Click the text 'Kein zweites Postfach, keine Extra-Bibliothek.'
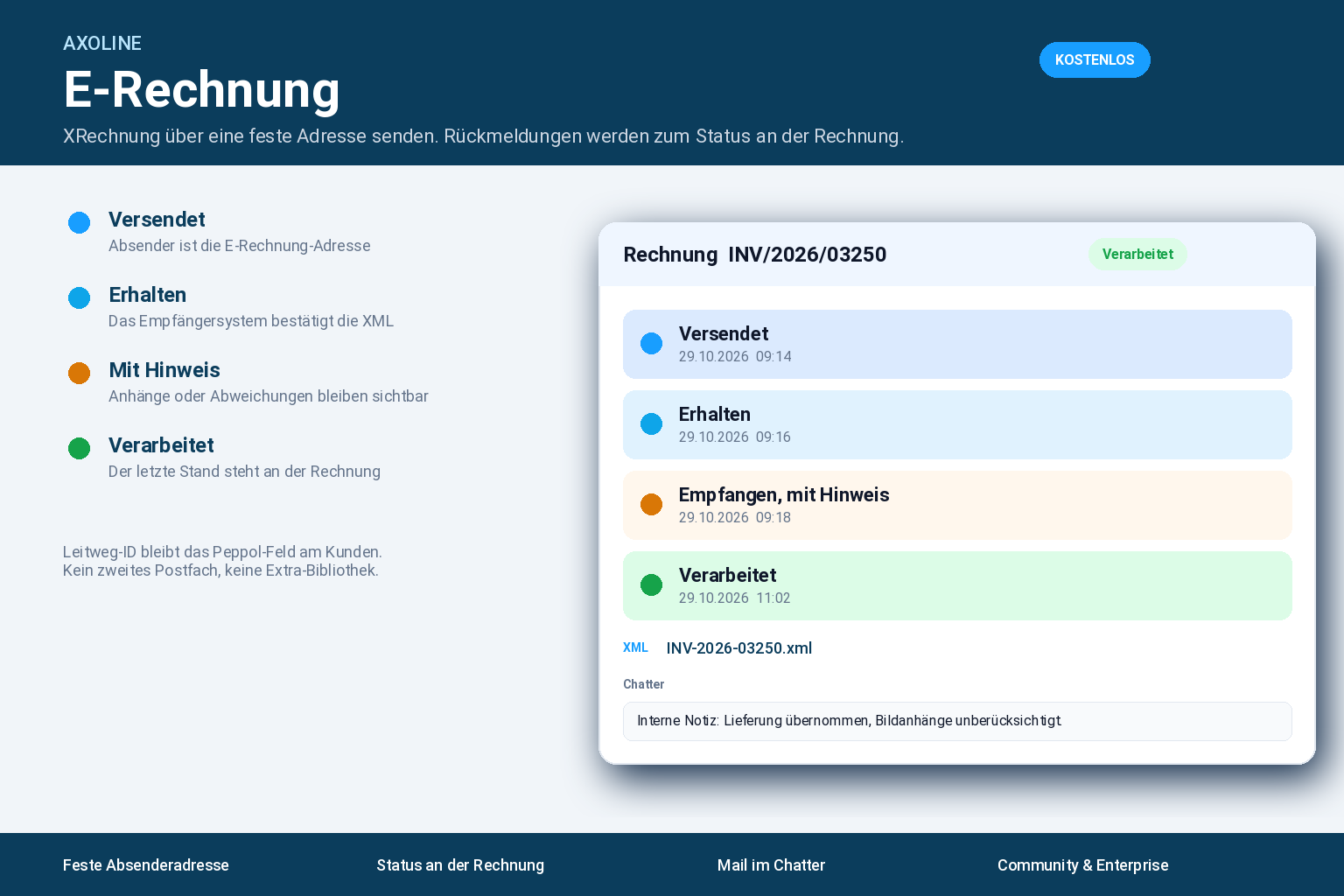The image size is (1344, 896). pyautogui.click(x=220, y=570)
